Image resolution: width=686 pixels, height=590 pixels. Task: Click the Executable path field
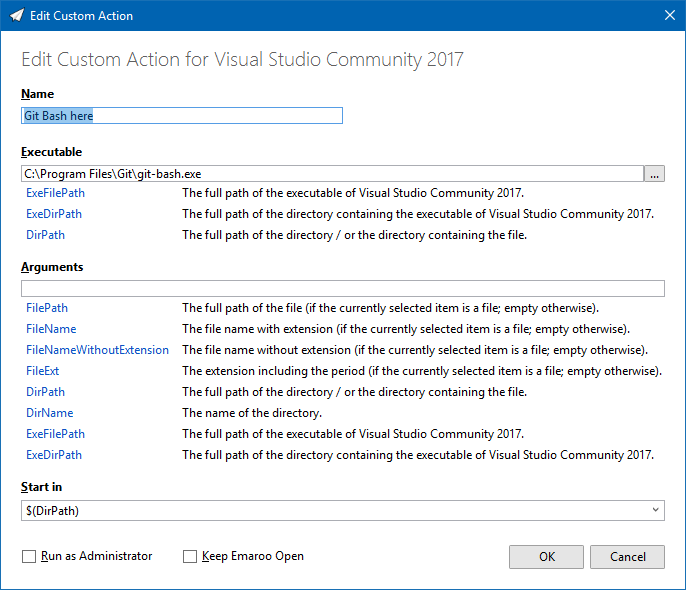332,174
